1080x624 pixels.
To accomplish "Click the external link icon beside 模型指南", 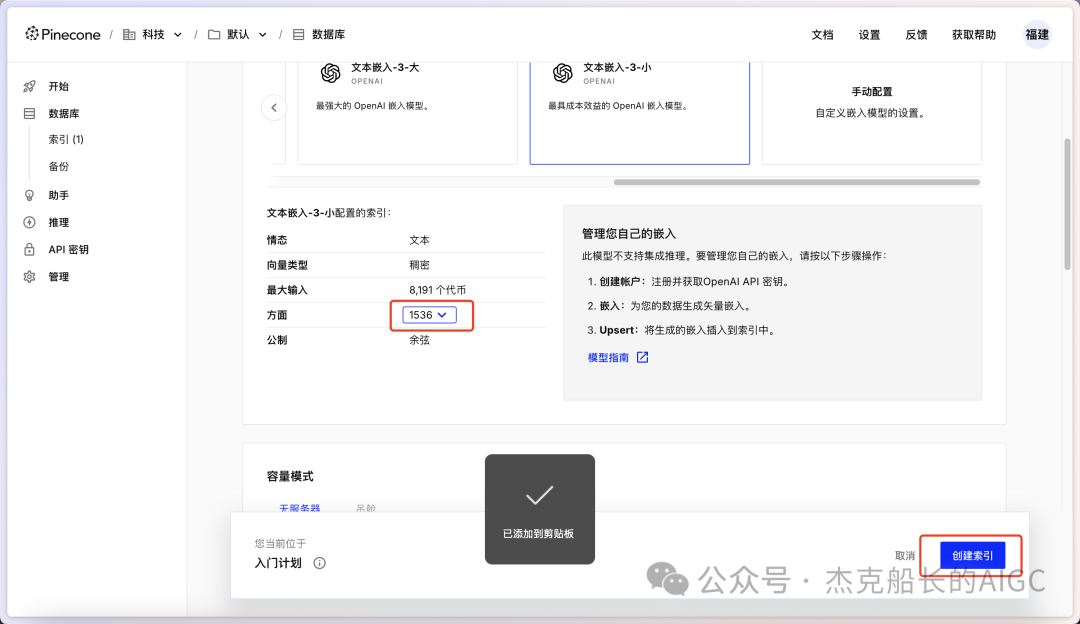I will click(x=643, y=357).
